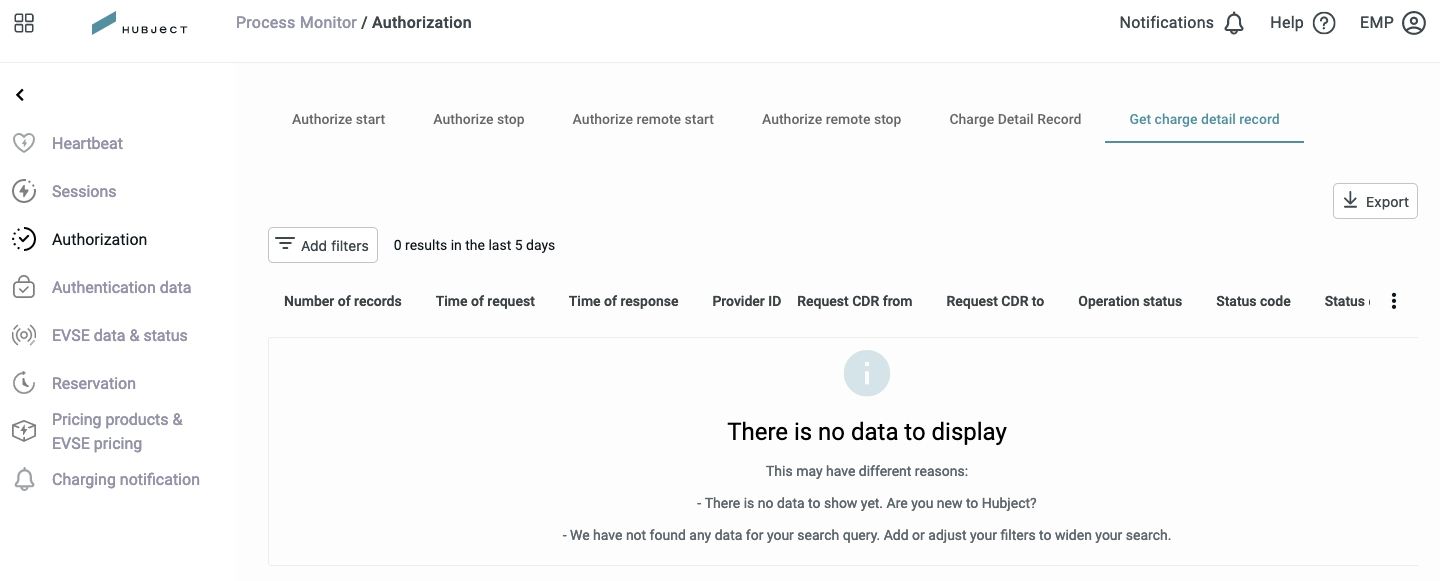The height and width of the screenshot is (581, 1440).
Task: Switch to Authorize remote stop tab
Action: [x=831, y=119]
